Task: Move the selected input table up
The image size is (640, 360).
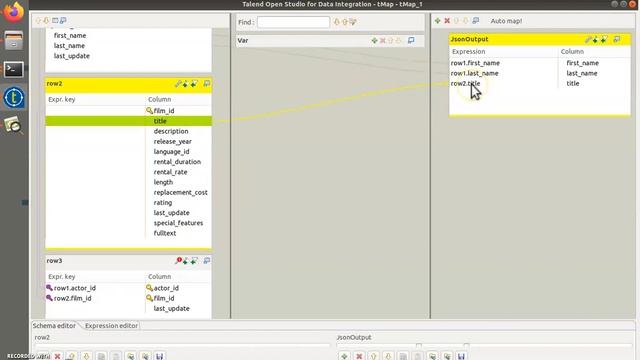Action: [38, 20]
